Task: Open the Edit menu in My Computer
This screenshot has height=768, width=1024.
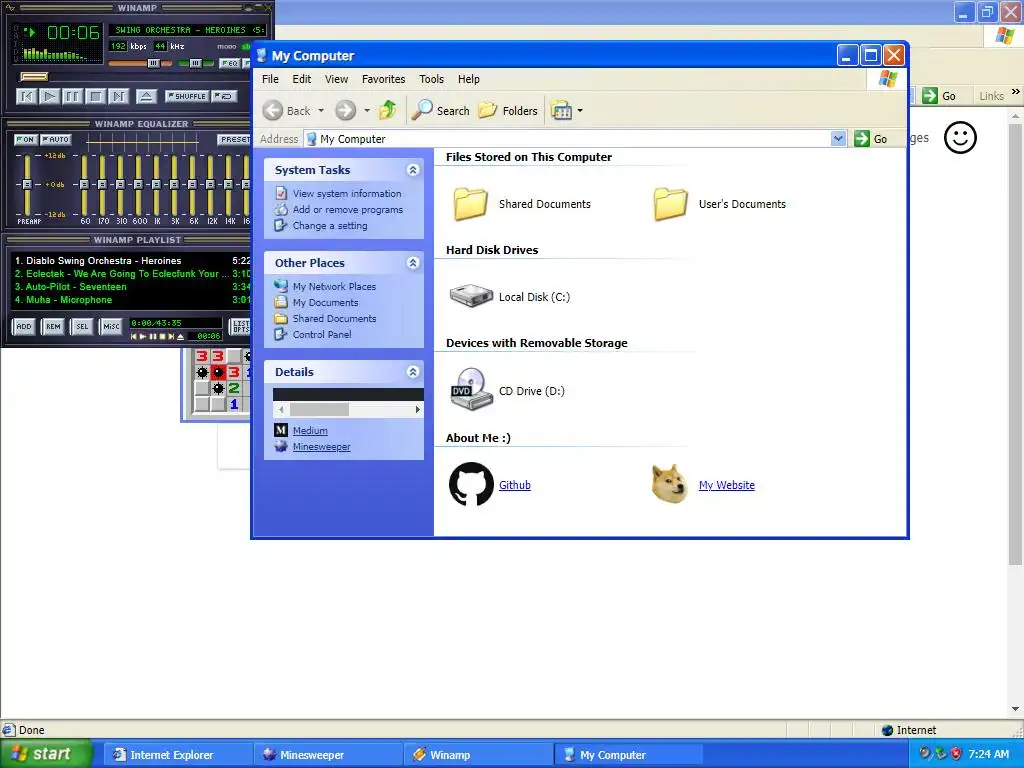Action: [302, 79]
